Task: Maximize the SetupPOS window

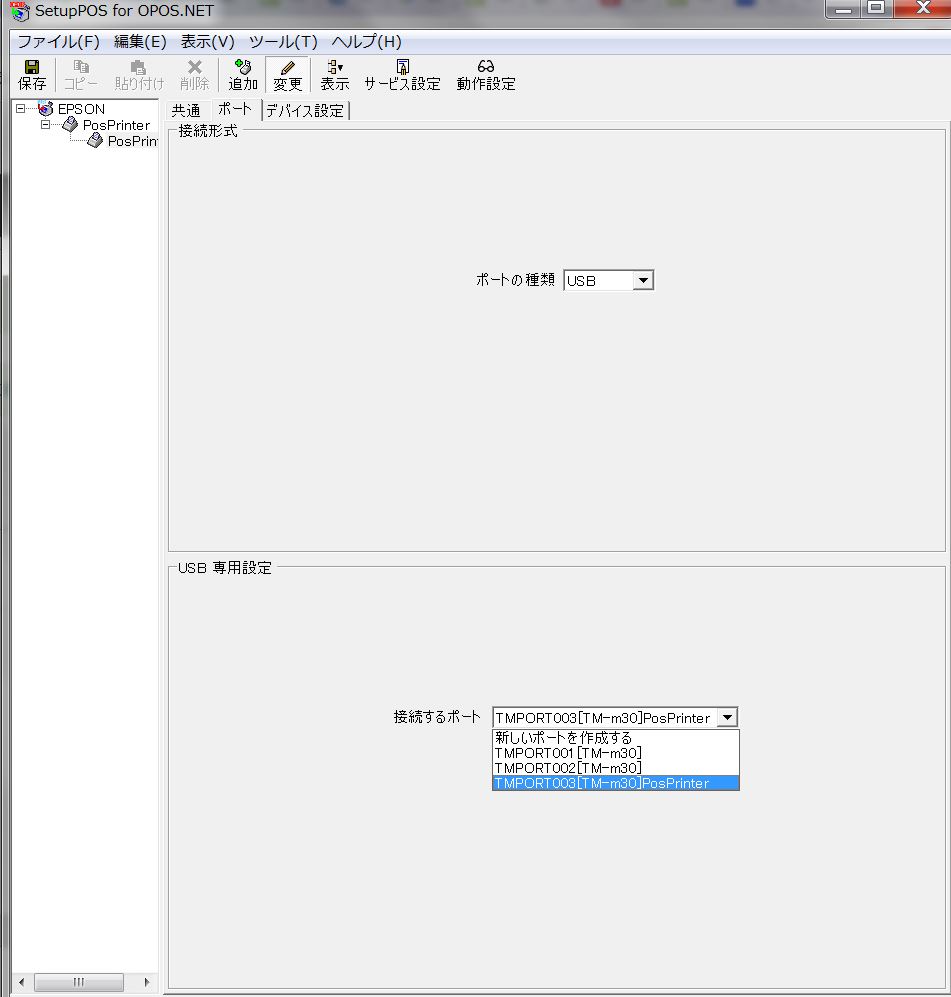Action: click(877, 9)
